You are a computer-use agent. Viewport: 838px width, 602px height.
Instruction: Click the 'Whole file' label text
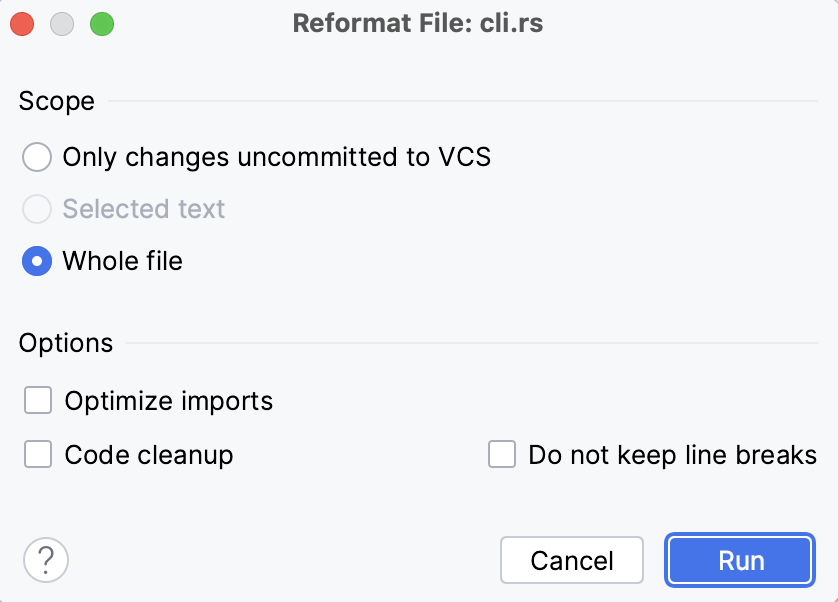(122, 261)
